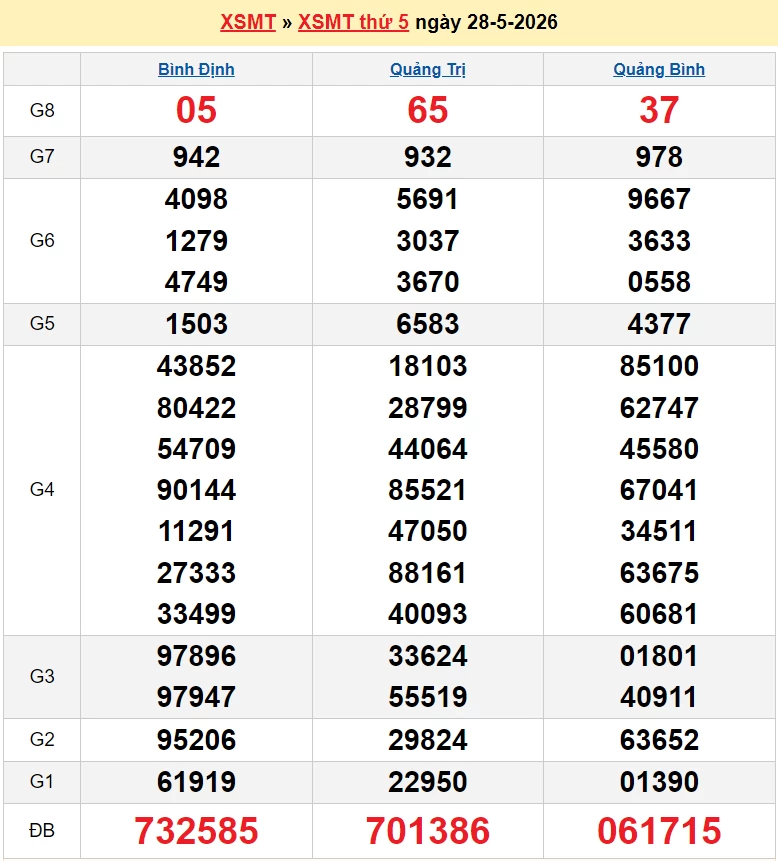Click the G4 result 90144
This screenshot has width=778, height=861.
point(196,490)
